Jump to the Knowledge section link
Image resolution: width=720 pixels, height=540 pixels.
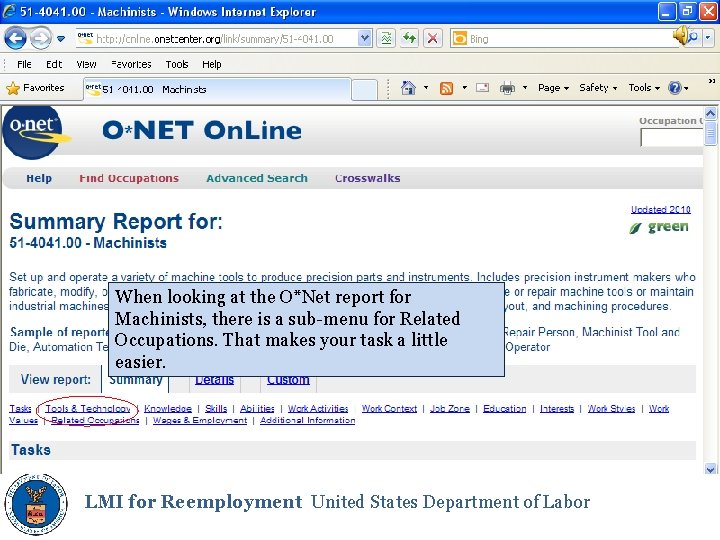pyautogui.click(x=168, y=408)
